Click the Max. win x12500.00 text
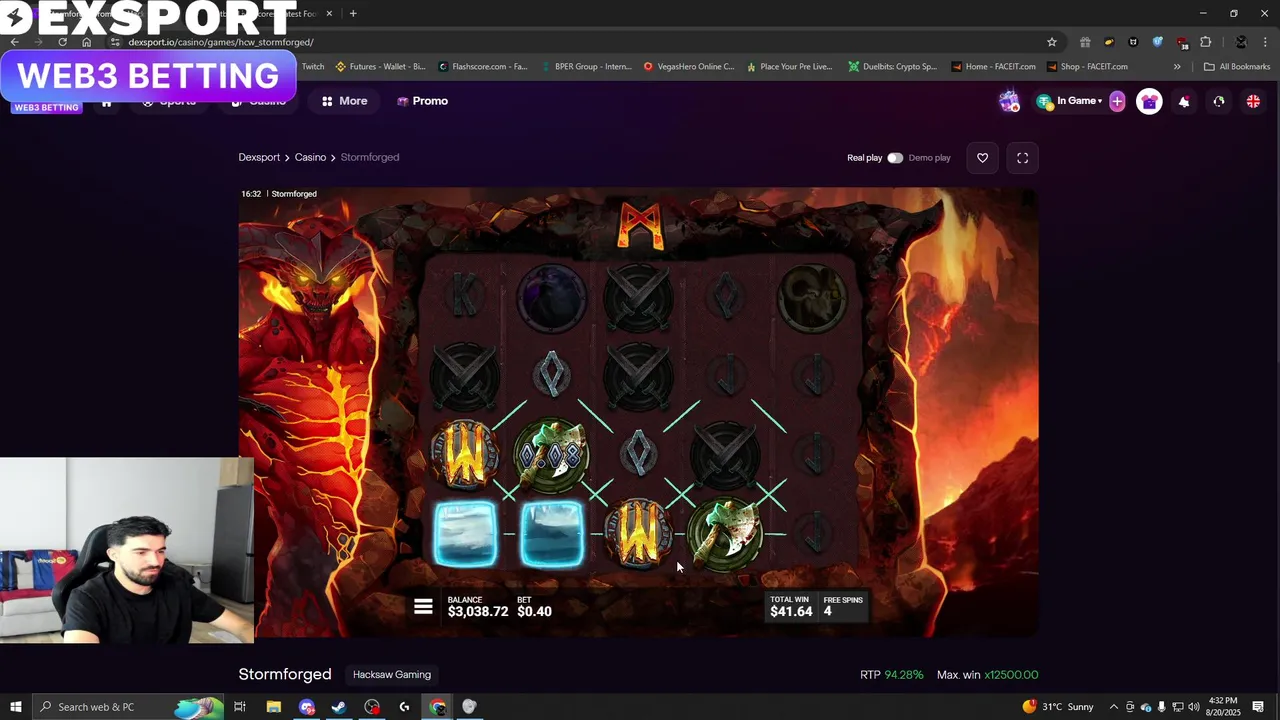 click(987, 675)
